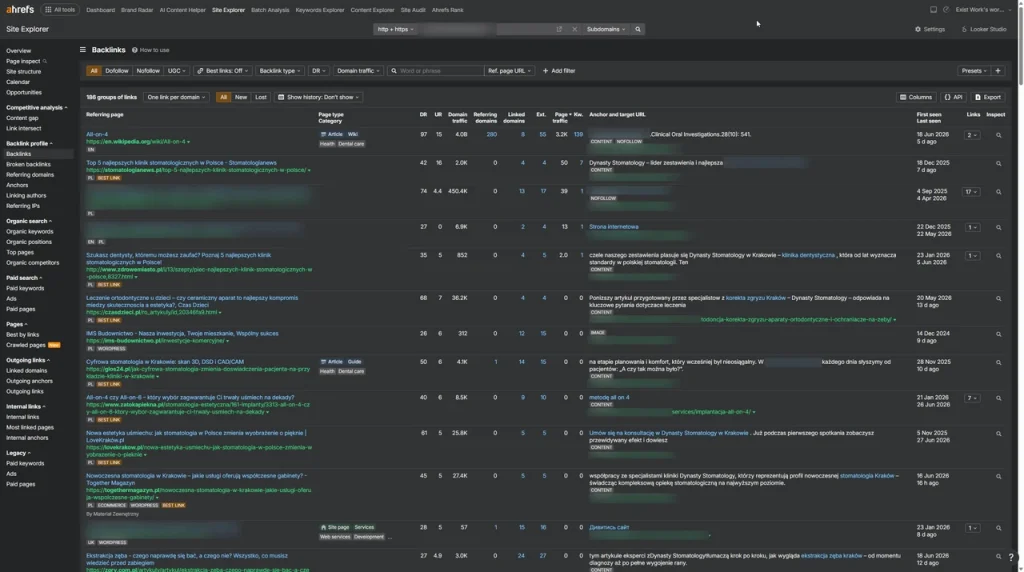Click the hamburger menu icon beside Backlinks

point(83,50)
